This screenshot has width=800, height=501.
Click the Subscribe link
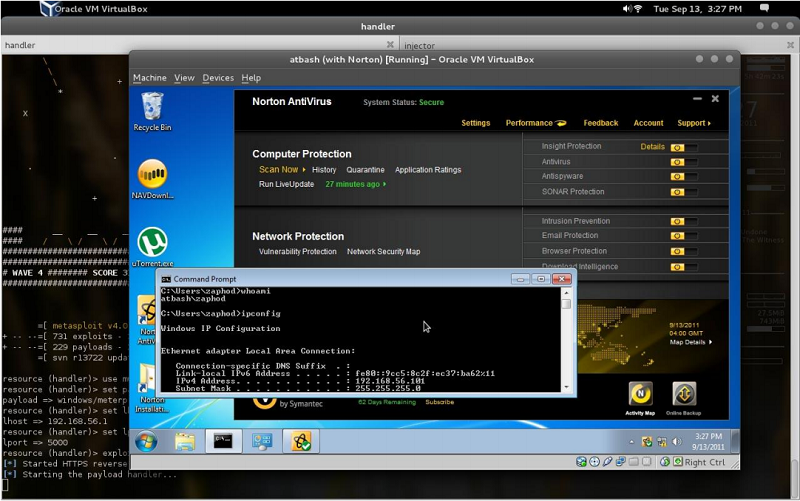(439, 402)
